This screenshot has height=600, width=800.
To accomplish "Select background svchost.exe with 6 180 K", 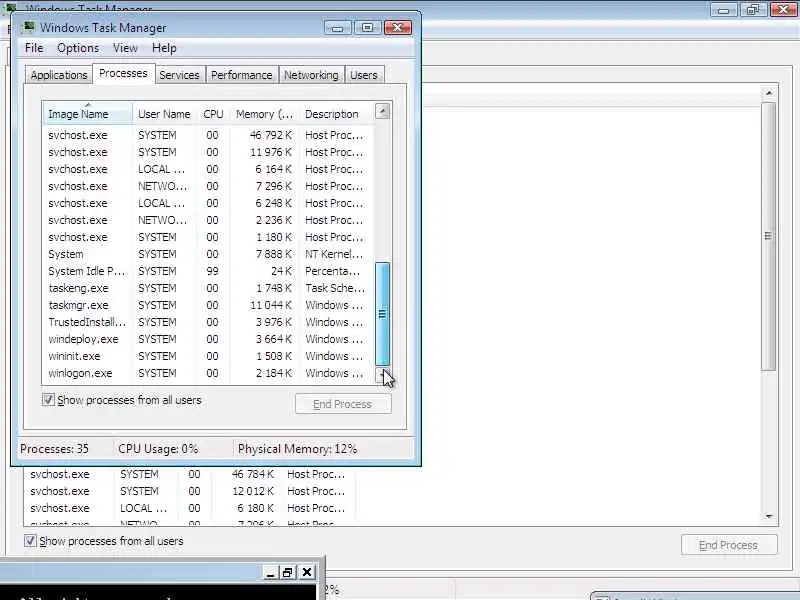I will 189,508.
